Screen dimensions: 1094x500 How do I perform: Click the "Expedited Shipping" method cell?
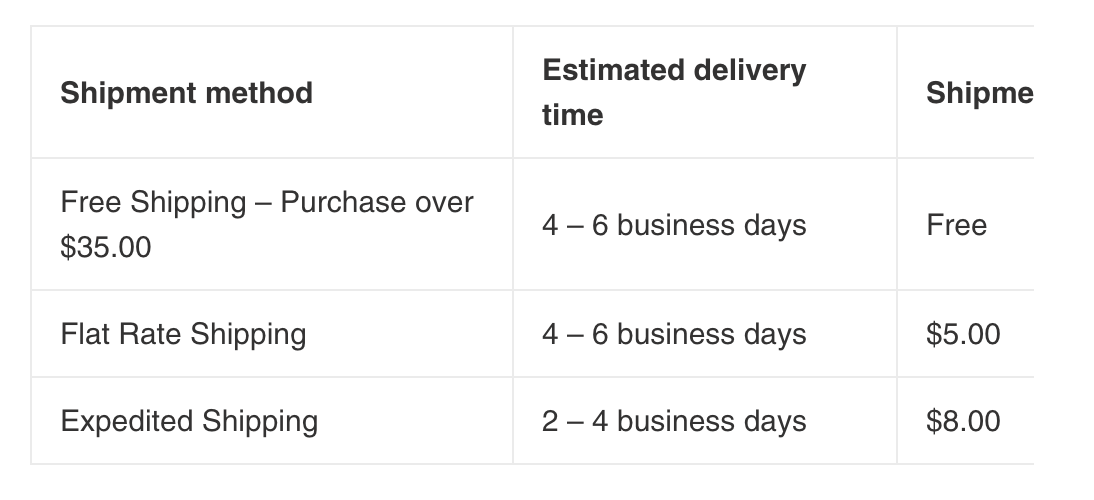[x=189, y=421]
